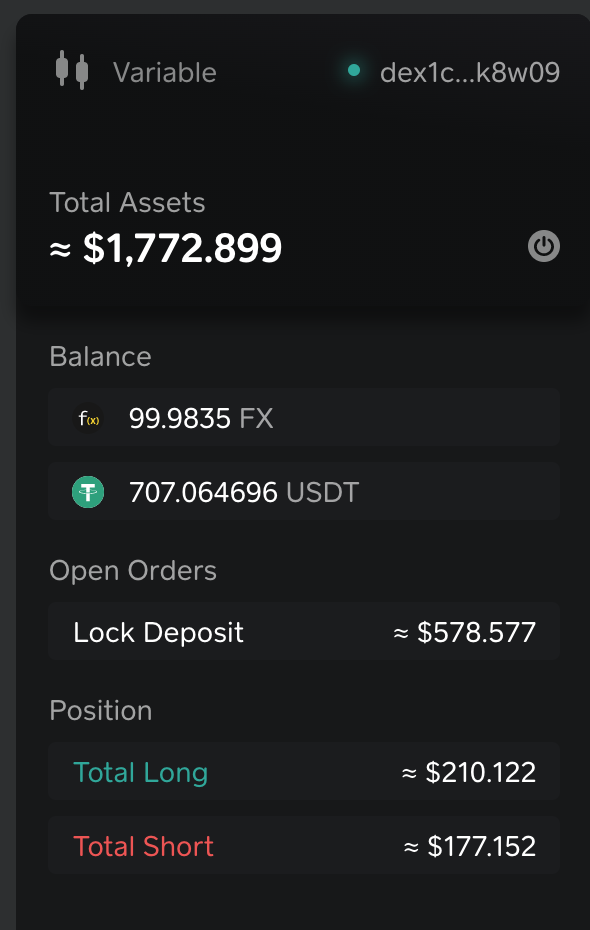
Task: Click the $578.577 lock deposit amount
Action: [477, 632]
